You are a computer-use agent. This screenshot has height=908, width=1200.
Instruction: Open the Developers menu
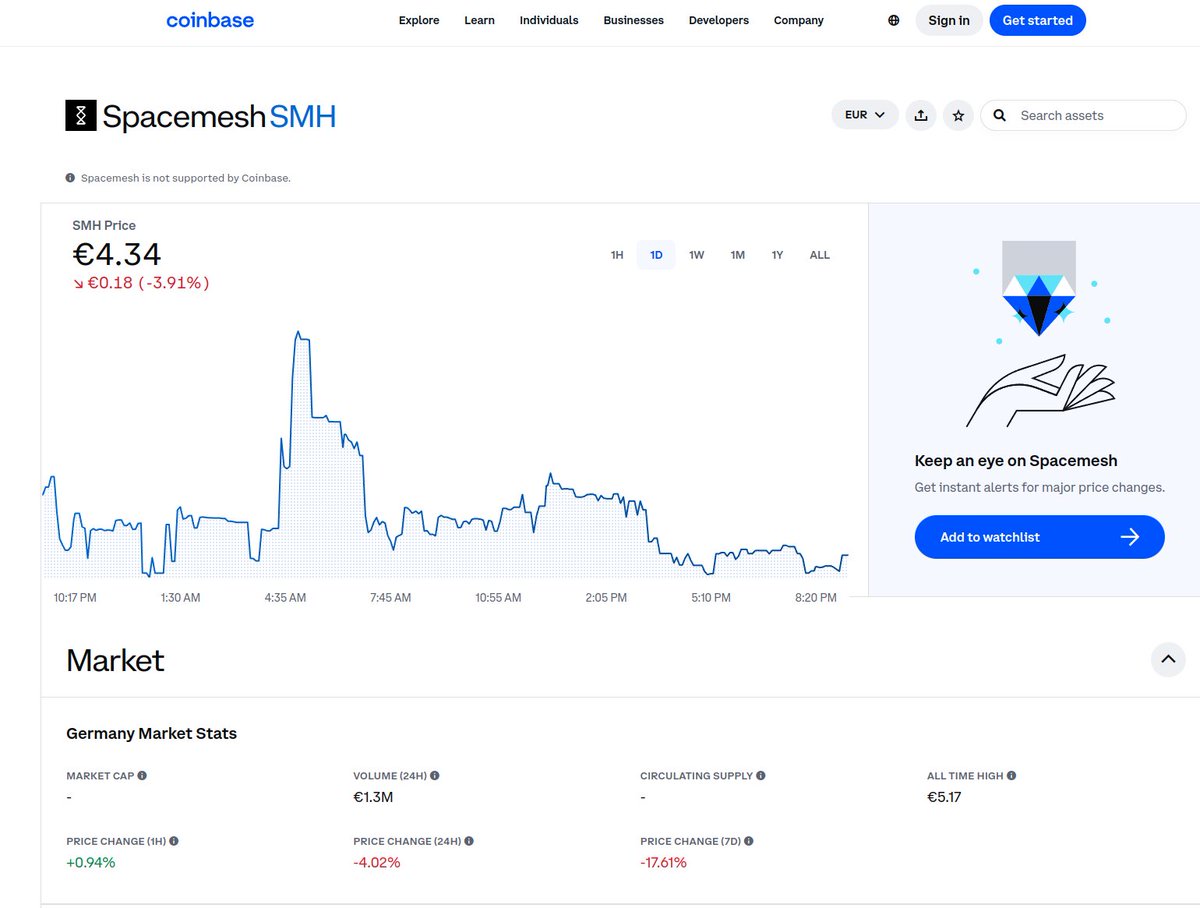pyautogui.click(x=719, y=20)
